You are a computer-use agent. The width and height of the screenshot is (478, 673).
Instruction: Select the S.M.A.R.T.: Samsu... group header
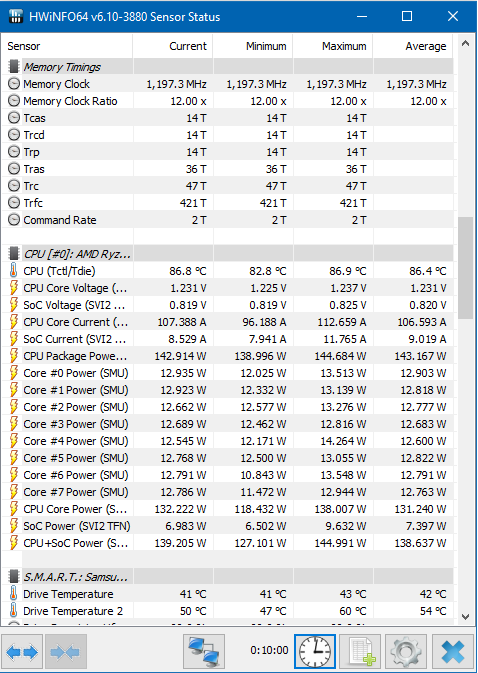76,577
